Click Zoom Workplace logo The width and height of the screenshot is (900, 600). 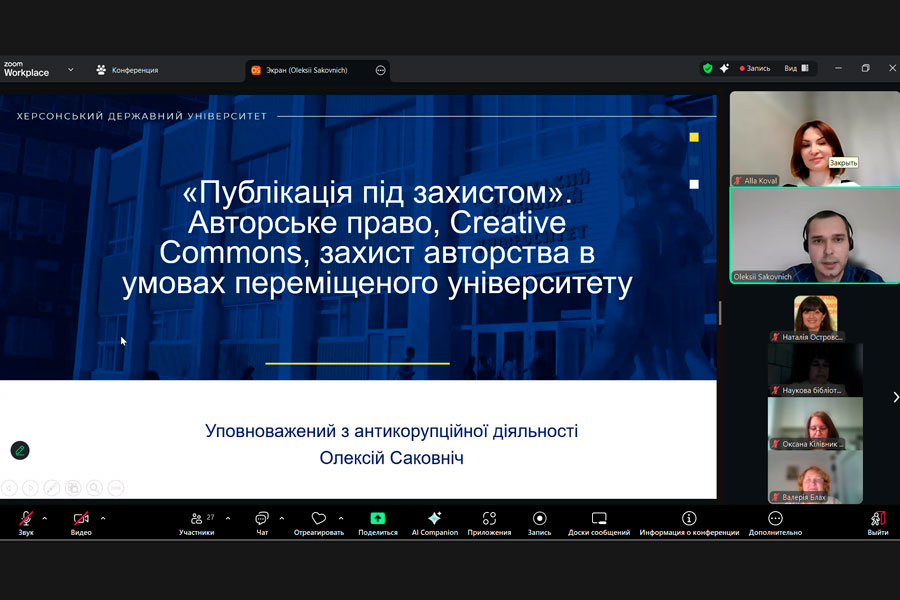[26, 69]
